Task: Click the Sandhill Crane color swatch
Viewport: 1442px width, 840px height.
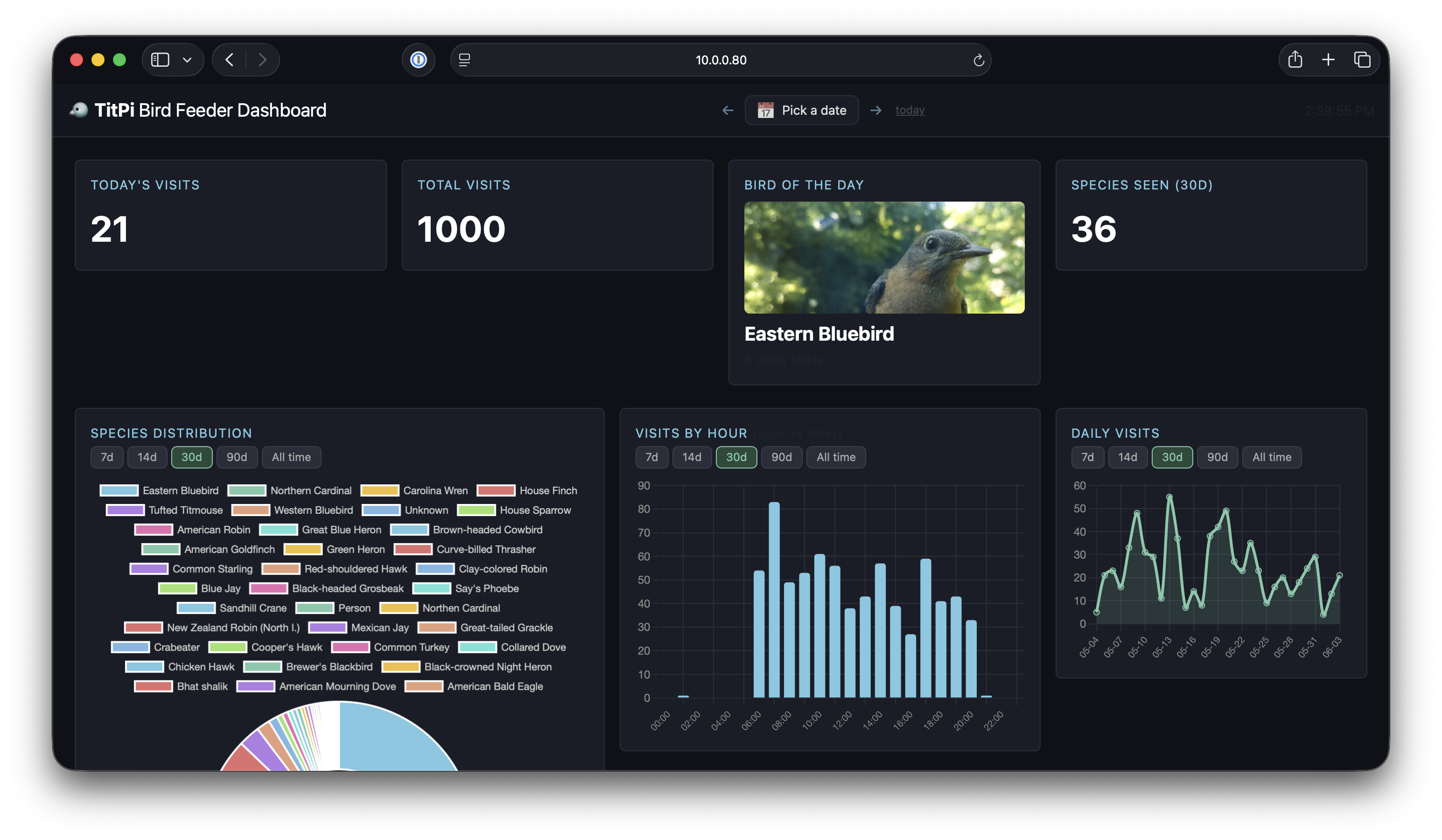Action: point(196,608)
